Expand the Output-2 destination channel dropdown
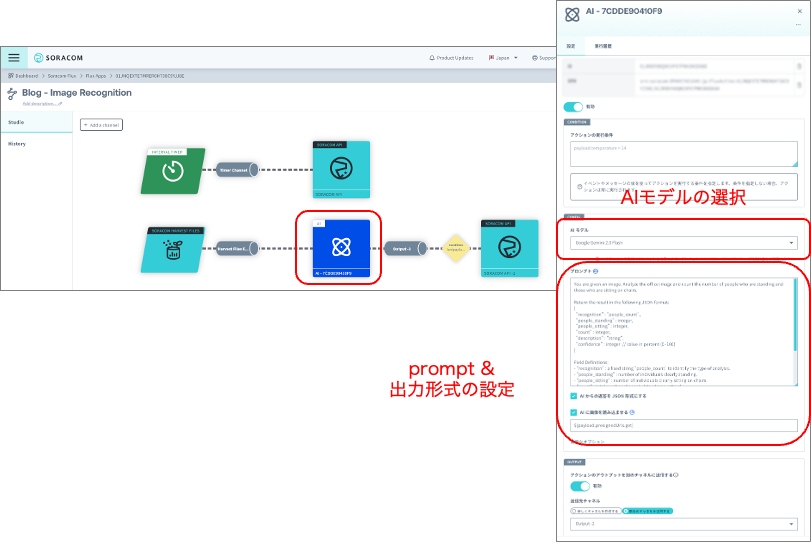The height and width of the screenshot is (542, 811). (684, 524)
